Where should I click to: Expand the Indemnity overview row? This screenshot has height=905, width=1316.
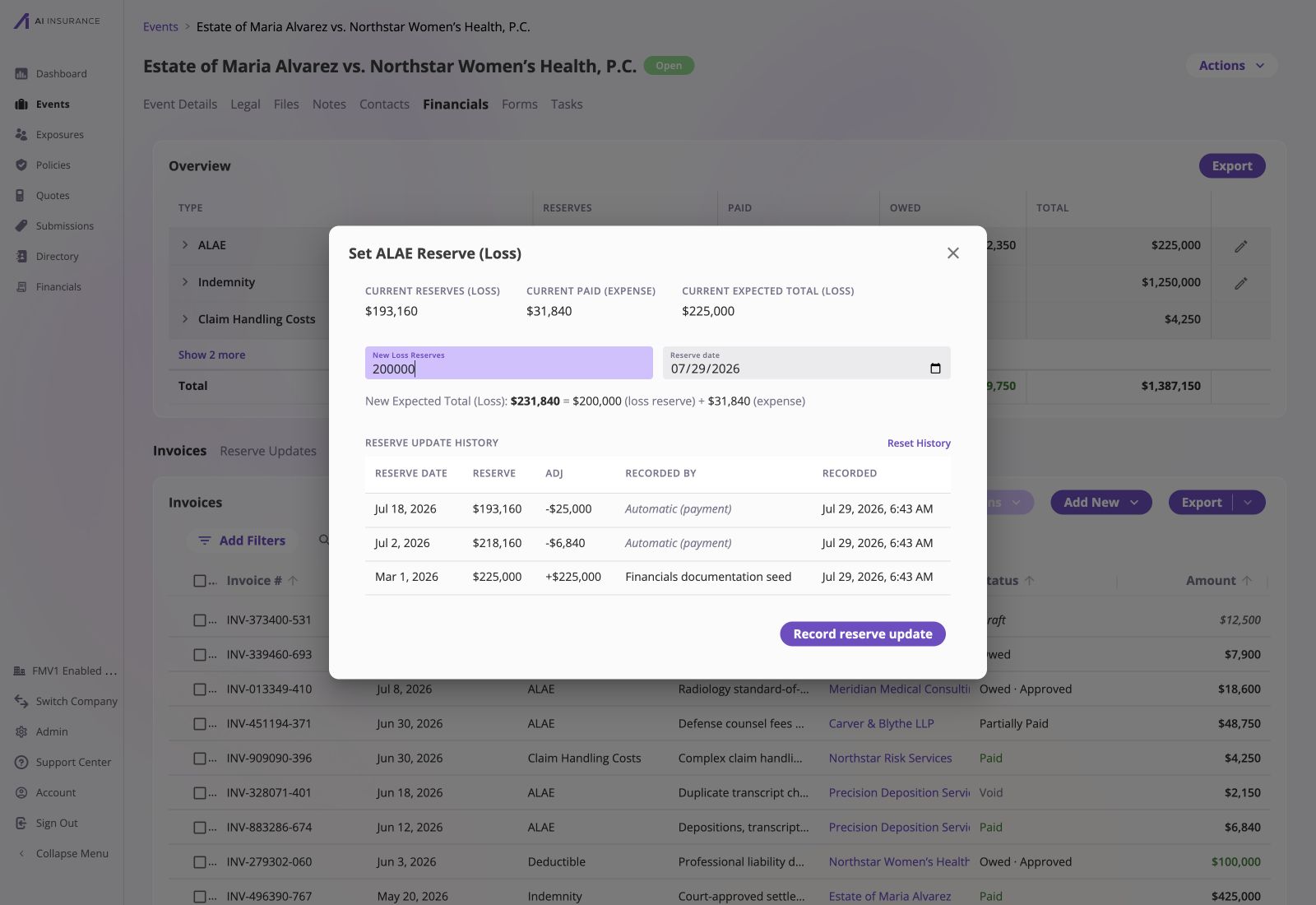(x=185, y=282)
